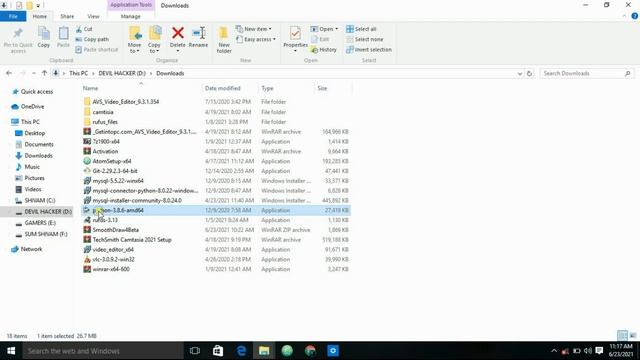Switch to large icons view in status bar
The image size is (640, 360).
click(x=633, y=336)
